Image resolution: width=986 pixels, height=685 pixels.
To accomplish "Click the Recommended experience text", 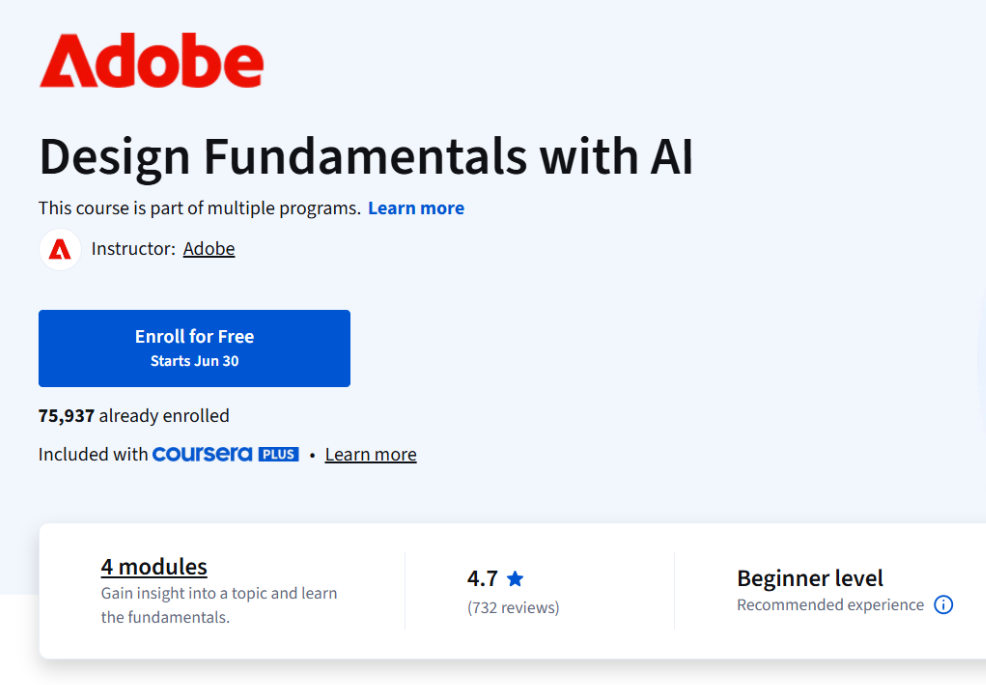I will click(829, 605).
